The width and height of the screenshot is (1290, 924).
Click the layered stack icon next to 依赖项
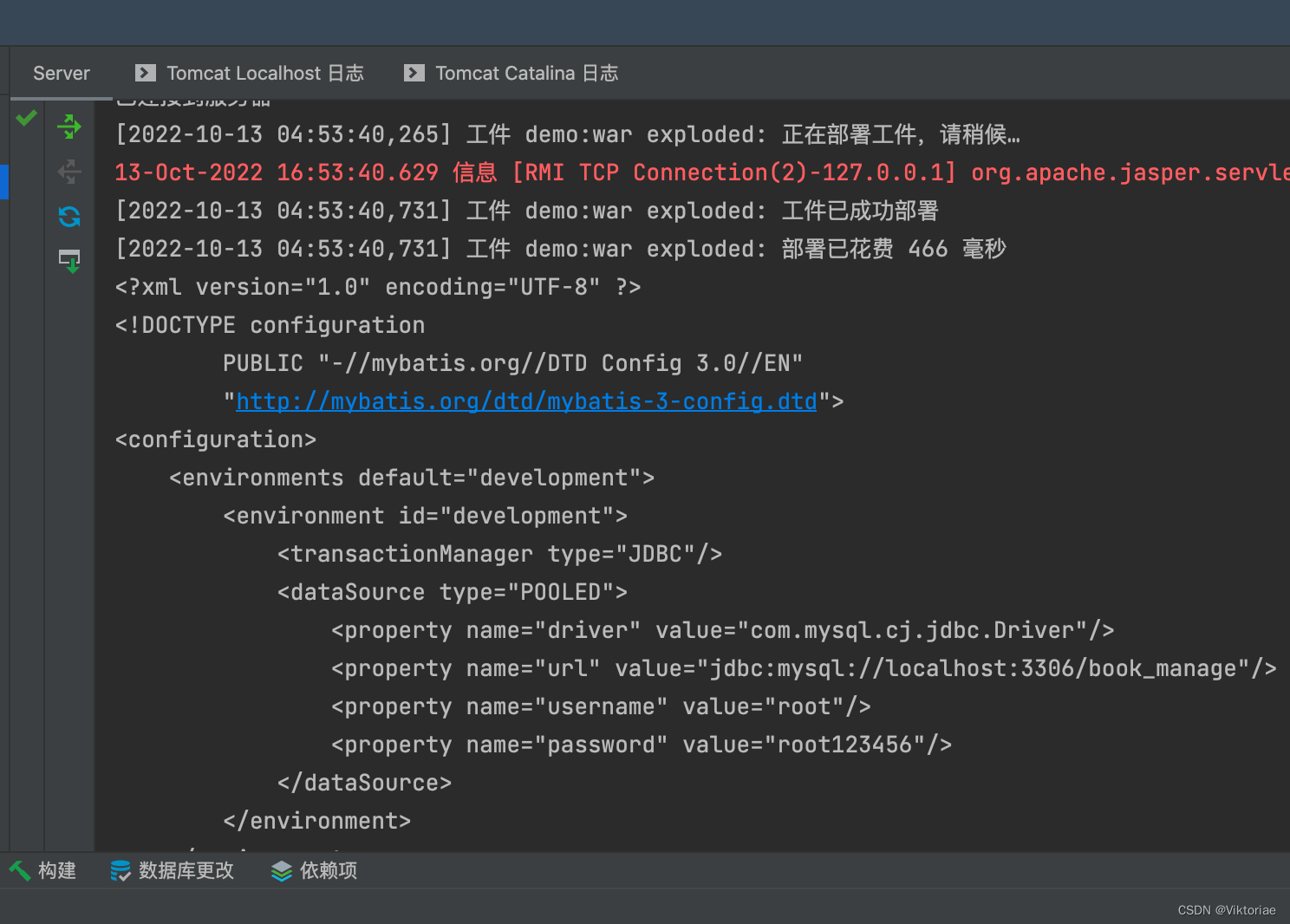coord(281,870)
